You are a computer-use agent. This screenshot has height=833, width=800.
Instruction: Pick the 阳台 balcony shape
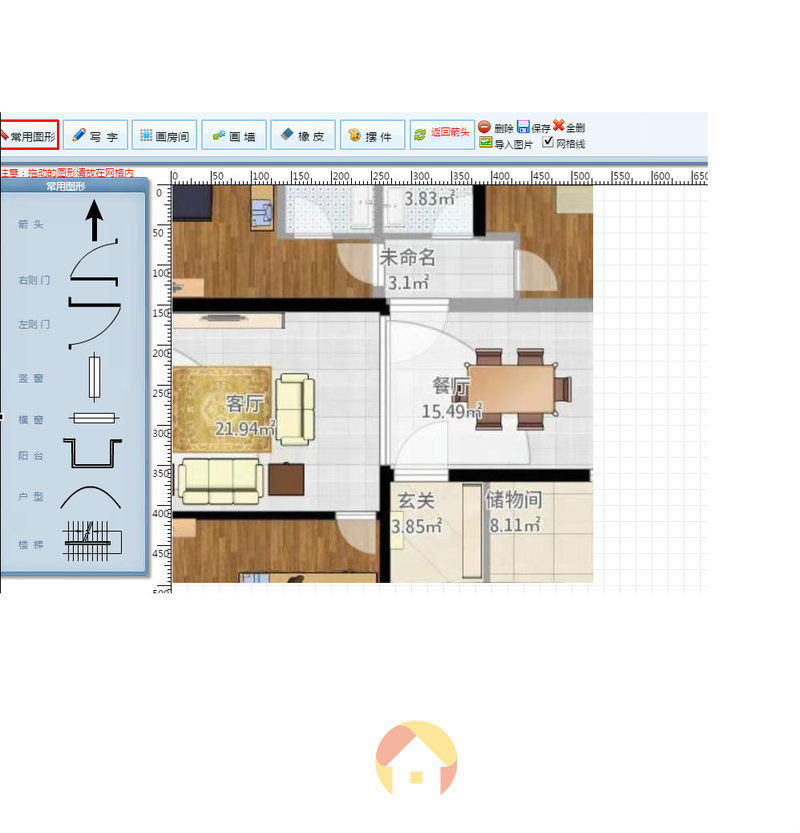point(93,454)
